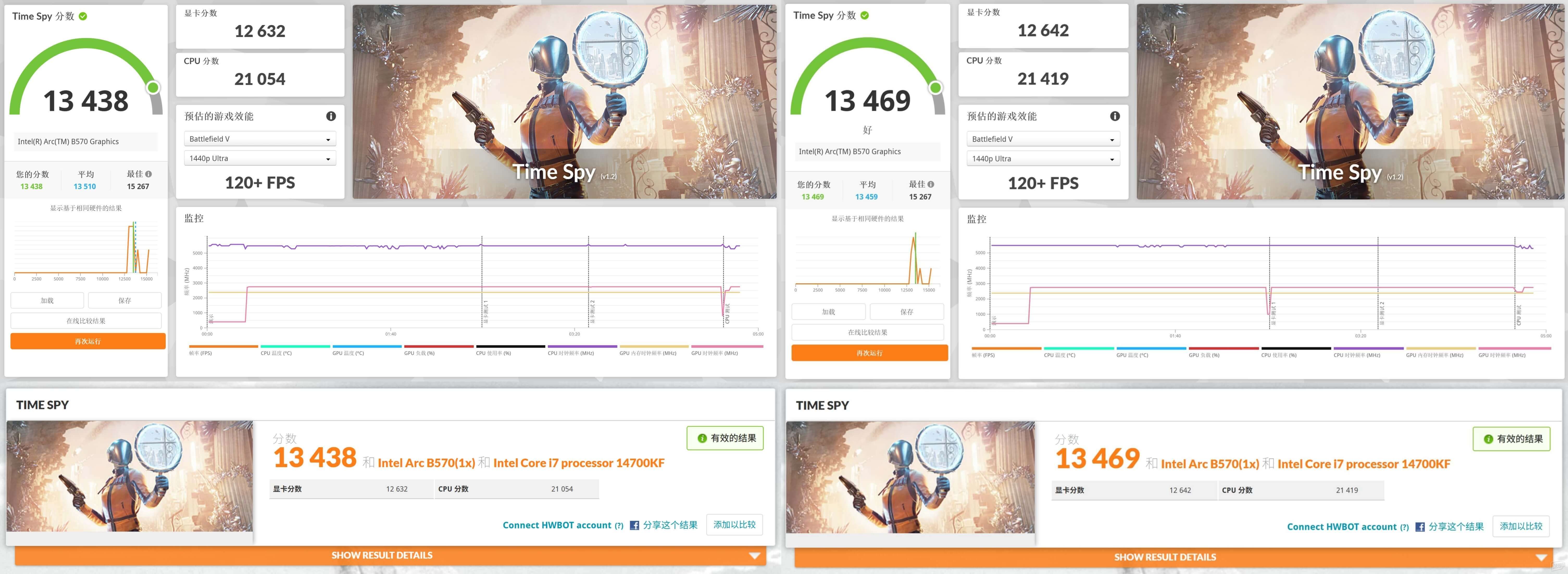Viewport: 1568px width, 574px height.
Task: Click info icon in right estimated game performance panel
Action: 1115,116
